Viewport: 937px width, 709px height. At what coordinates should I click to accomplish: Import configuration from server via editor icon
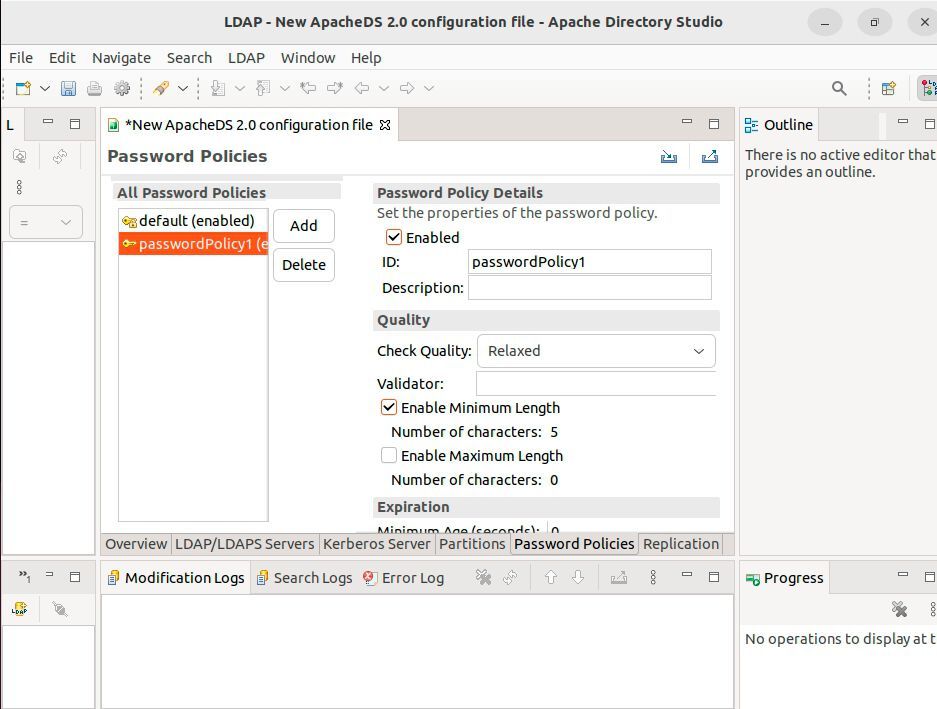coord(669,157)
